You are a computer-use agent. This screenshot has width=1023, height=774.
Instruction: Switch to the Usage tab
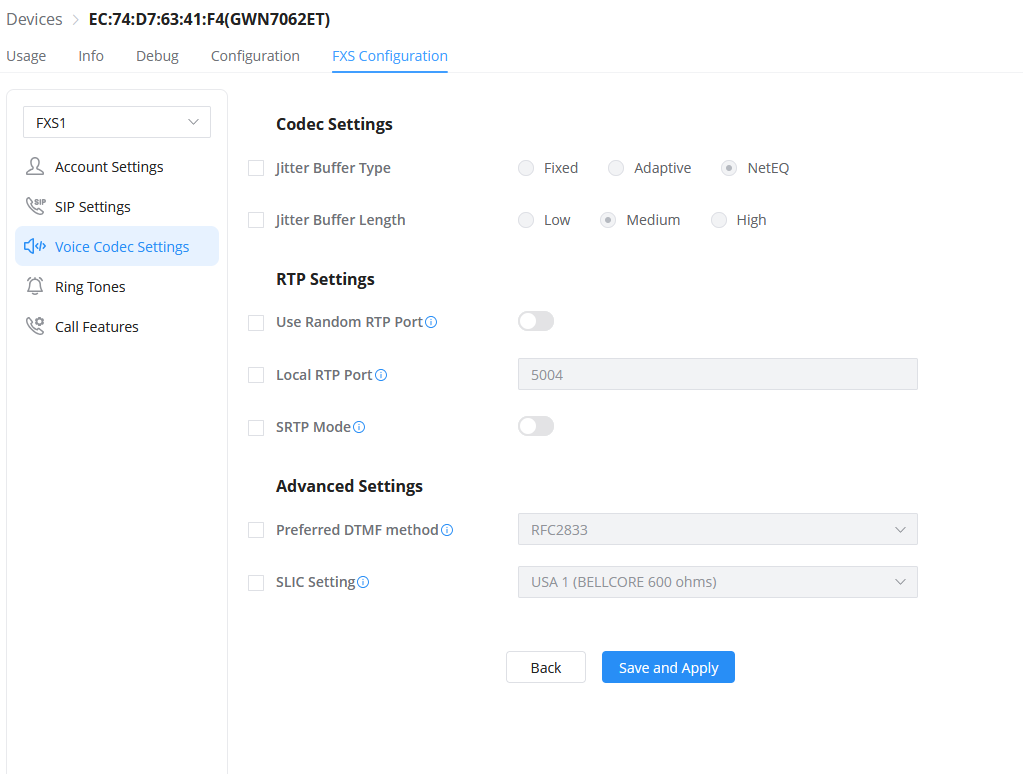(x=26, y=56)
